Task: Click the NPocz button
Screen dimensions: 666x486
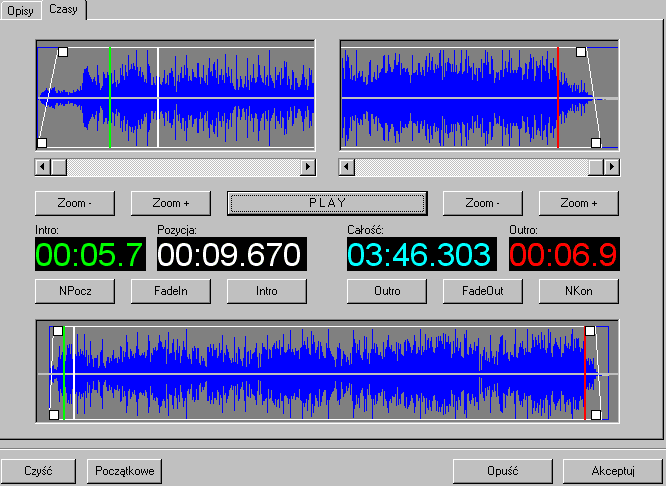Action: (75, 291)
